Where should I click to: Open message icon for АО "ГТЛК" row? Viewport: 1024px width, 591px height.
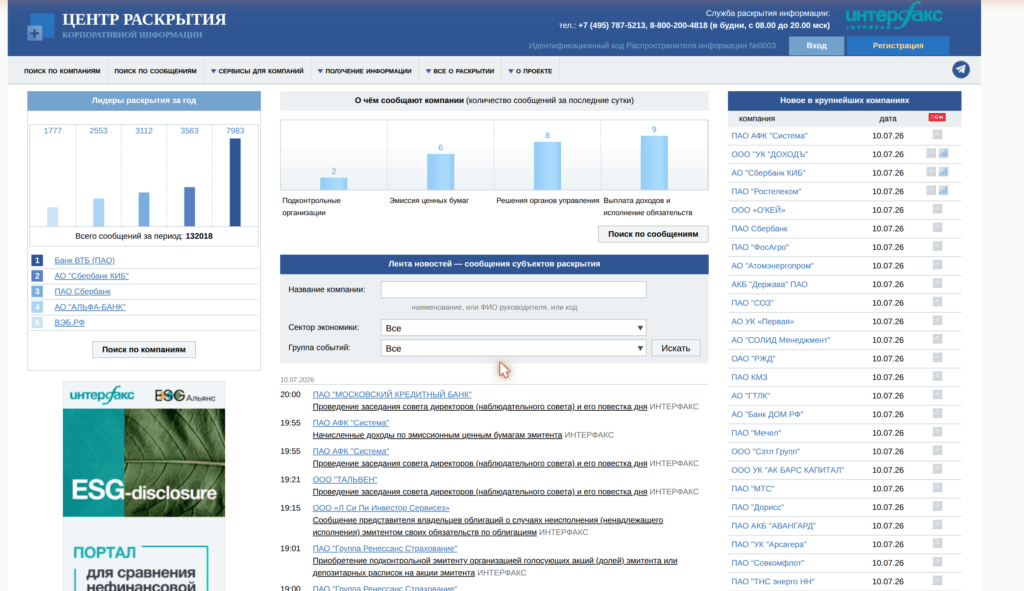pyautogui.click(x=937, y=394)
